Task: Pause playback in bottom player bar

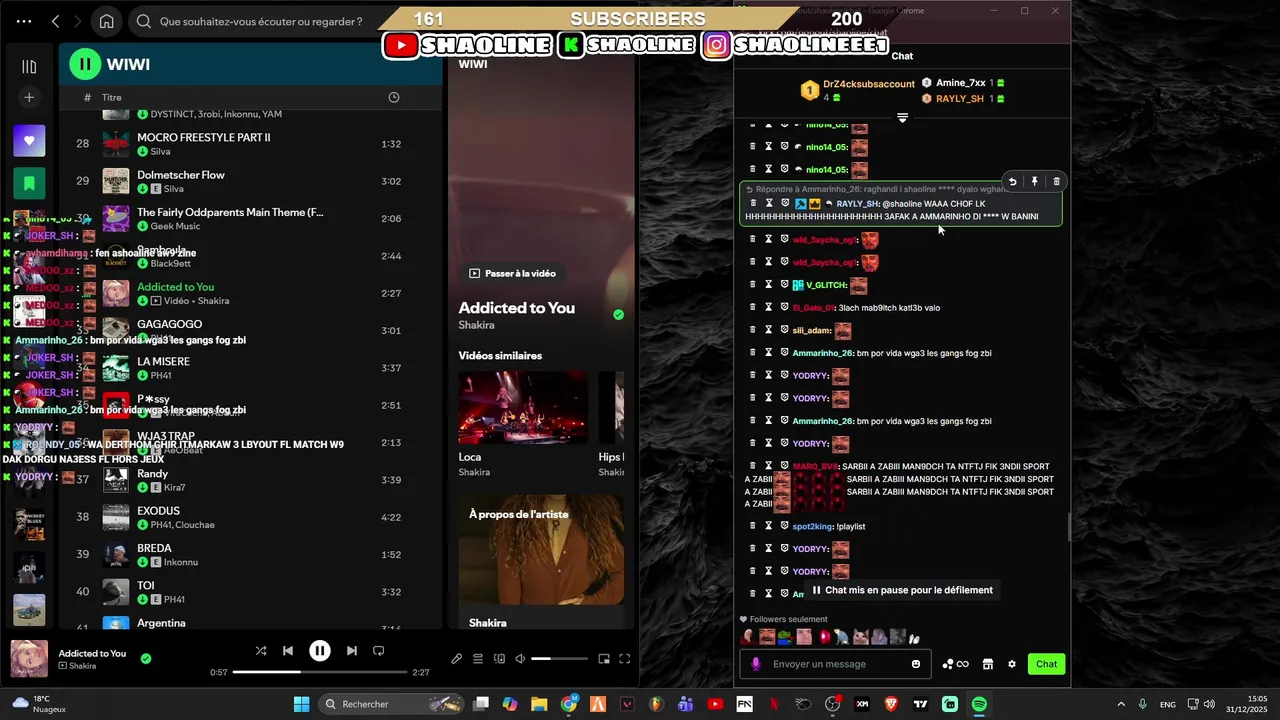Action: point(320,651)
